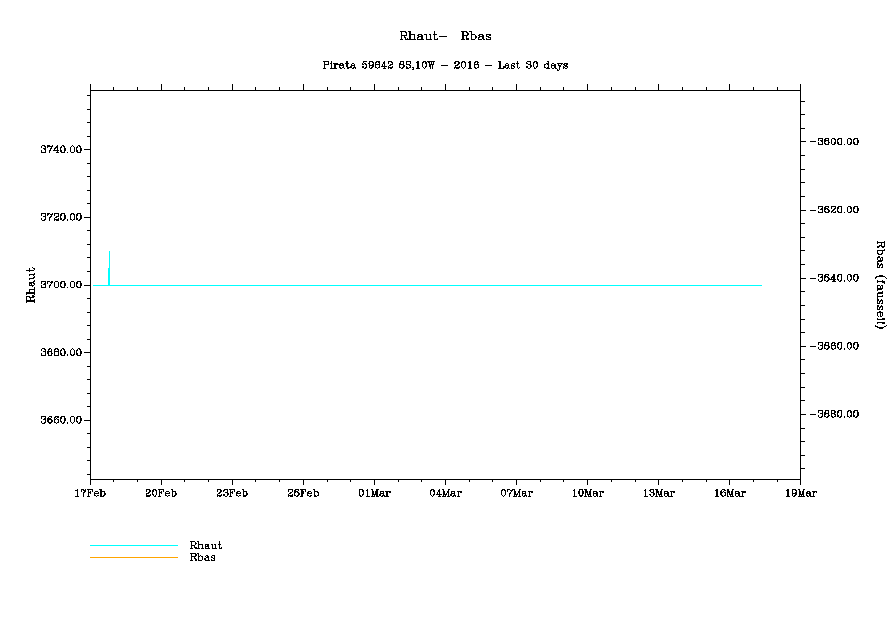Click the 17Feb date tick label

(90, 493)
